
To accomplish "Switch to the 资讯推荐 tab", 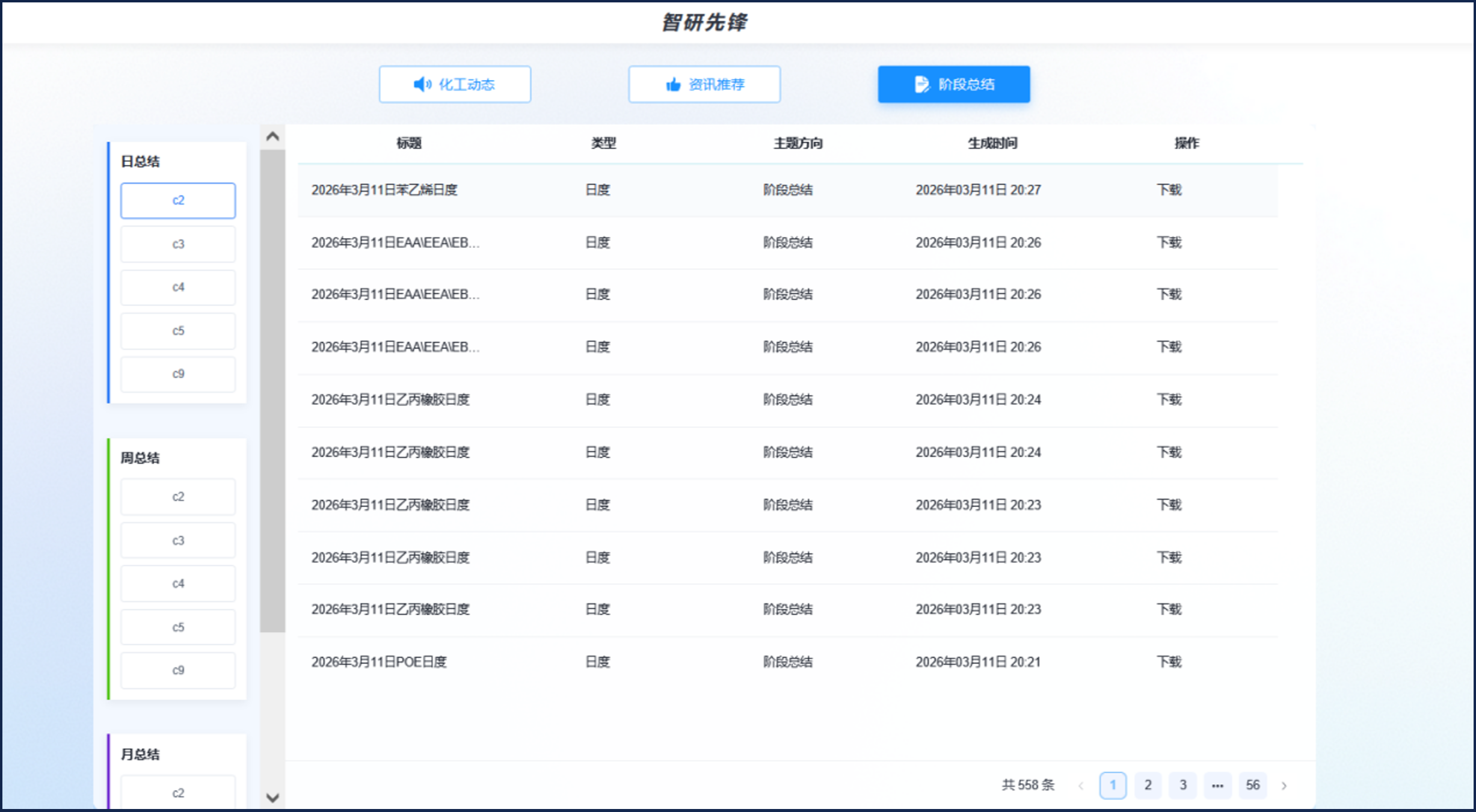I will click(x=704, y=84).
